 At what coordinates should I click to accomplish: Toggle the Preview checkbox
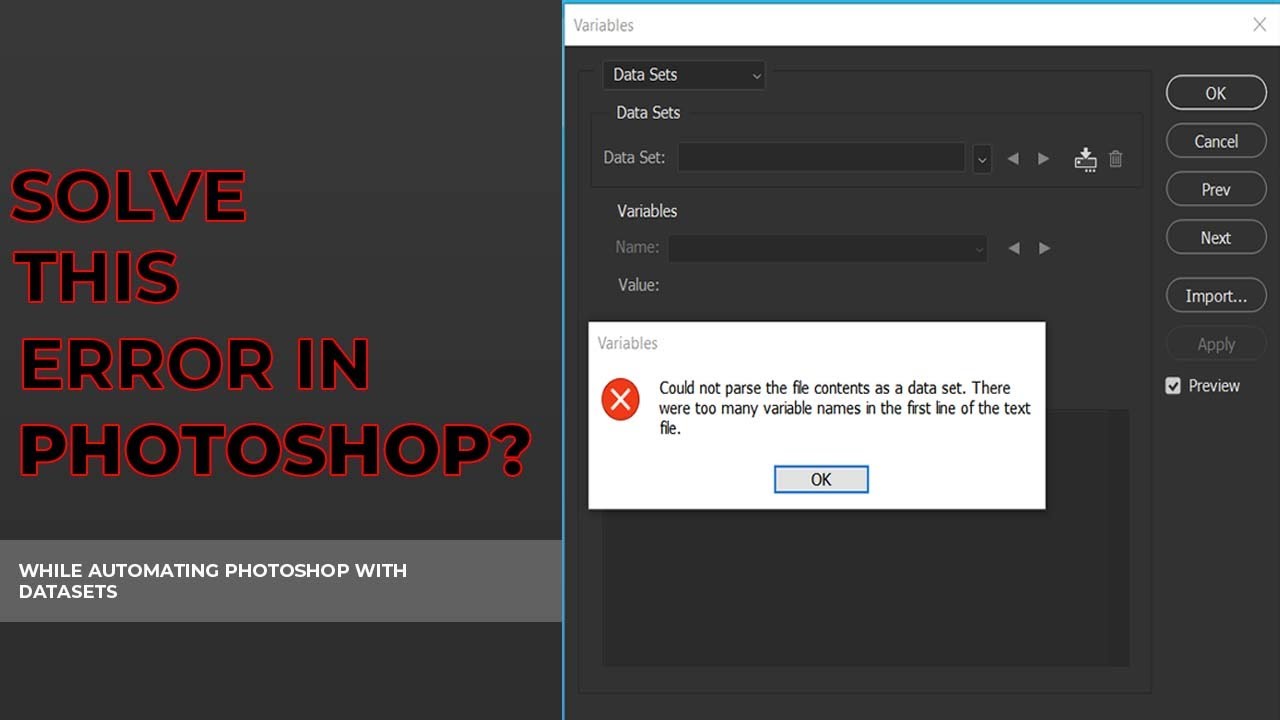tap(1174, 385)
